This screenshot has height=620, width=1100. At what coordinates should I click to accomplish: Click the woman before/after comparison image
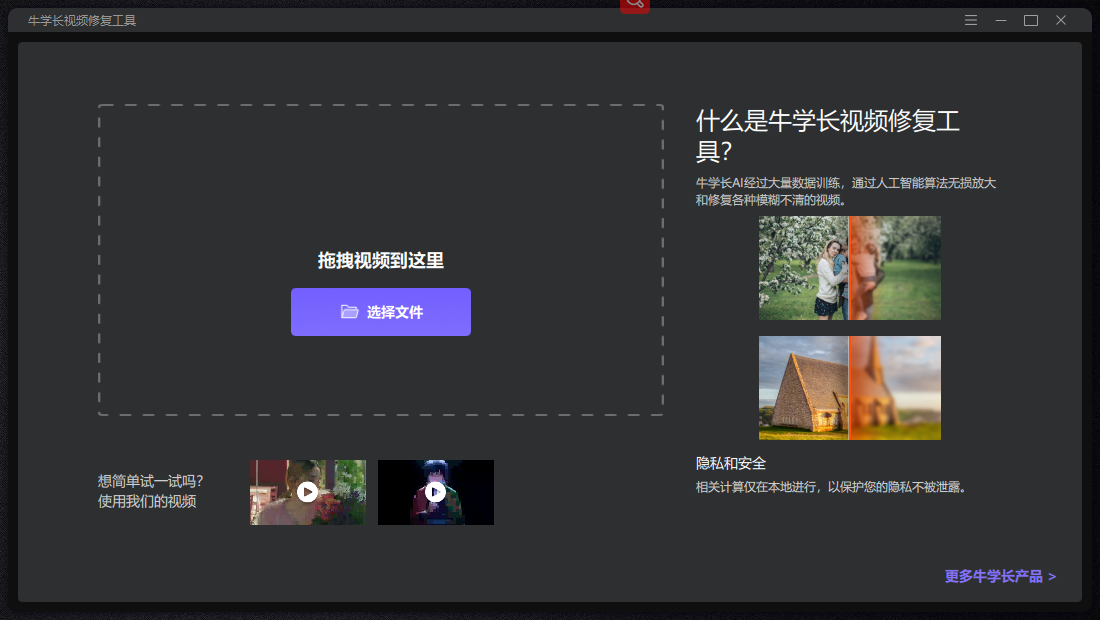pos(850,268)
